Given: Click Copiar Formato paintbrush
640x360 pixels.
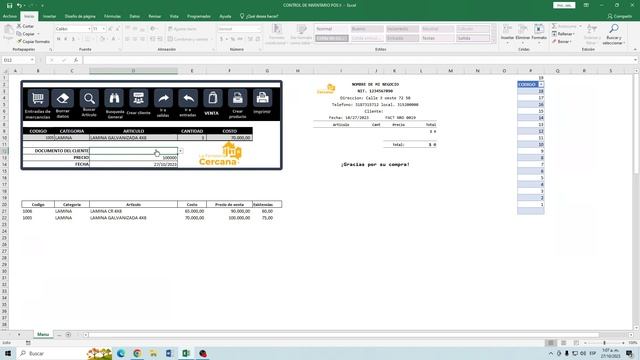Looking at the screenshot, I should pos(33,42).
